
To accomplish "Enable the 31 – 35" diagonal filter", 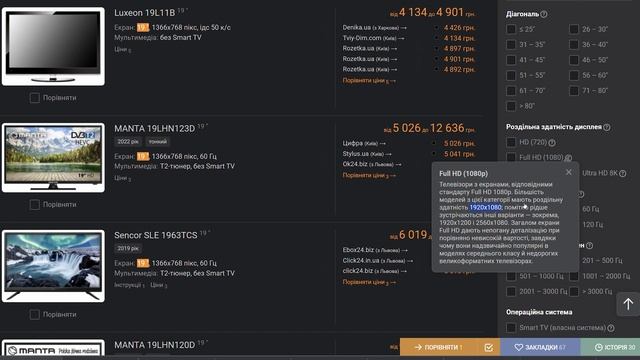I will 511,44.
